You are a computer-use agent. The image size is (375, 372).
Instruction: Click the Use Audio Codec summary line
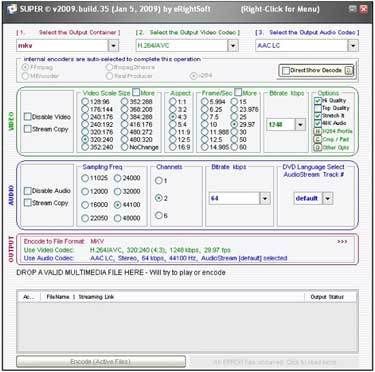(x=155, y=258)
